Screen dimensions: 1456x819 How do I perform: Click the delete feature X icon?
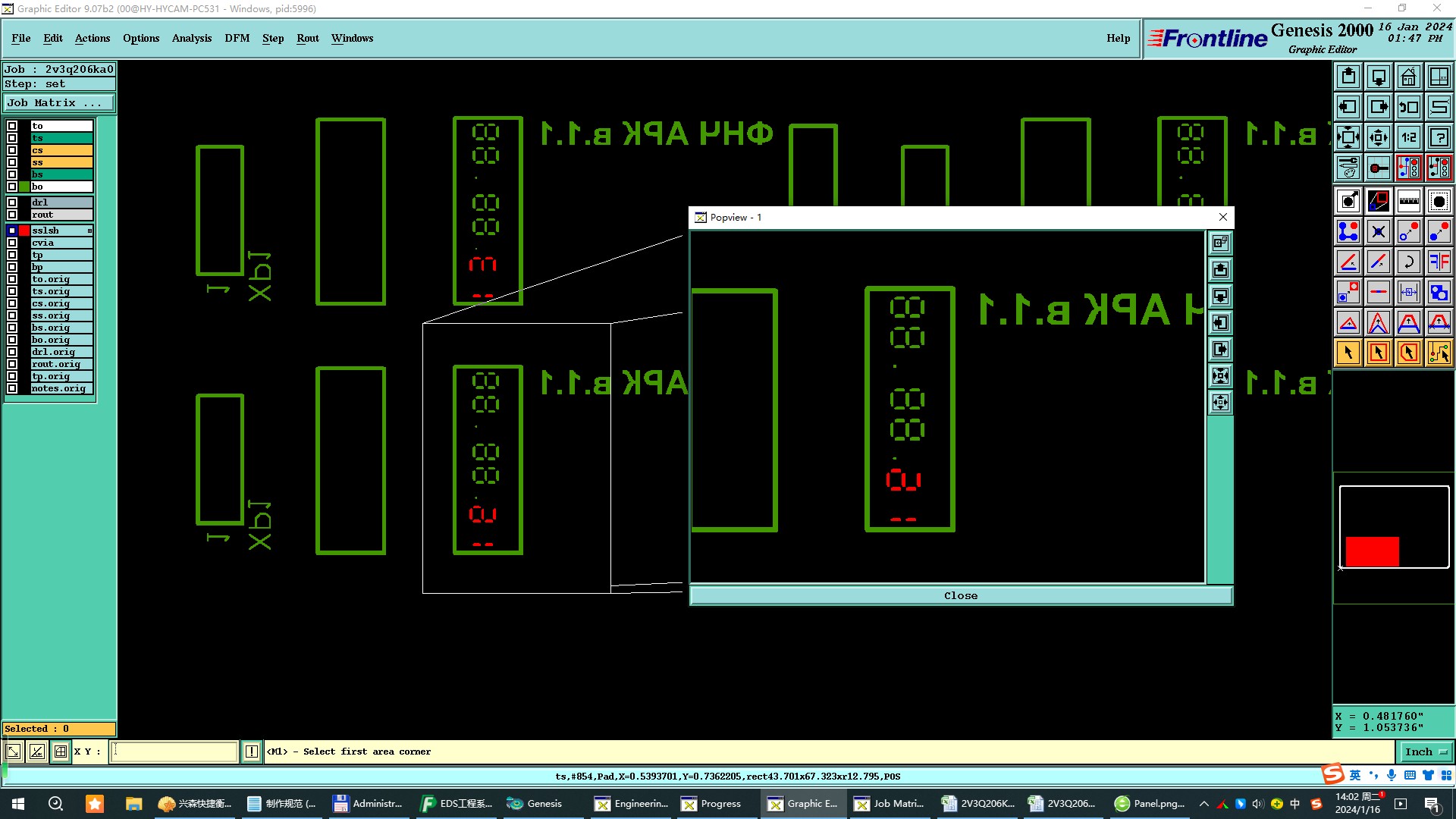tap(1378, 231)
